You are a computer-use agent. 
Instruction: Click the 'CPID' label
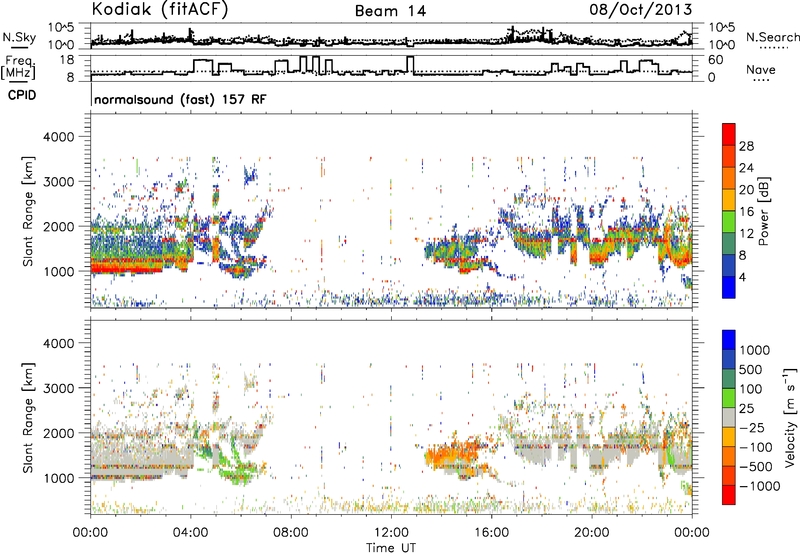tap(22, 95)
